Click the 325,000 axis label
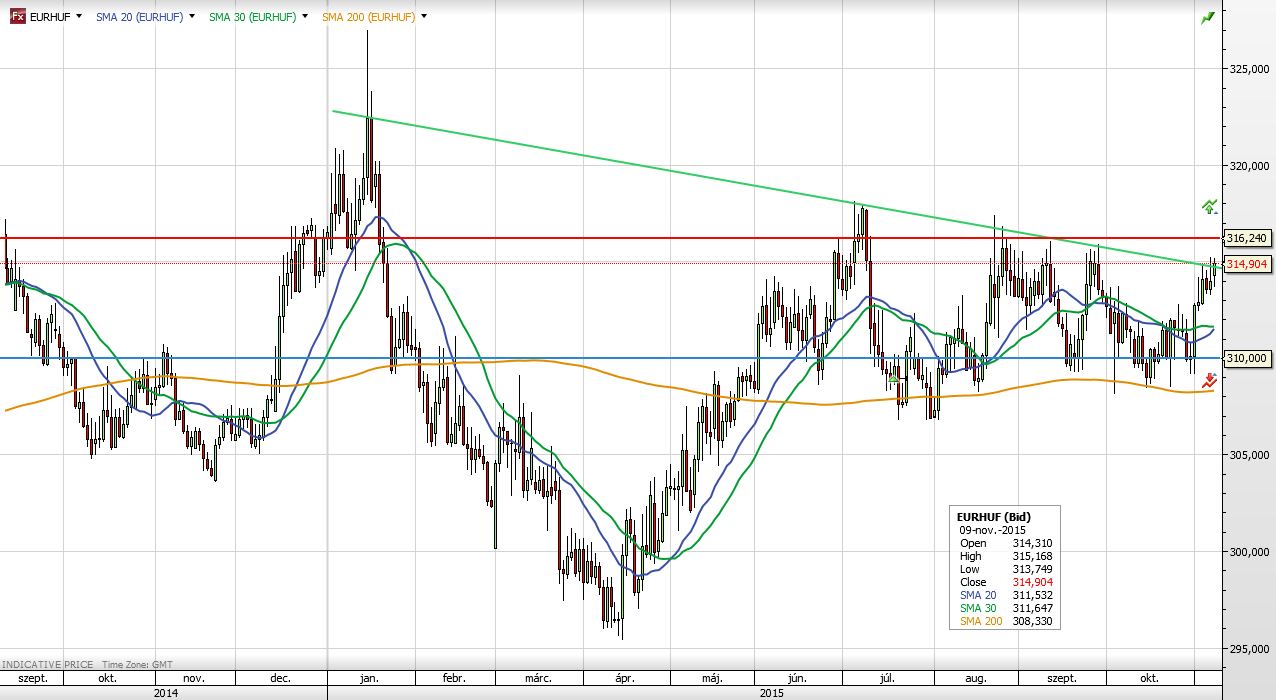 point(1250,69)
